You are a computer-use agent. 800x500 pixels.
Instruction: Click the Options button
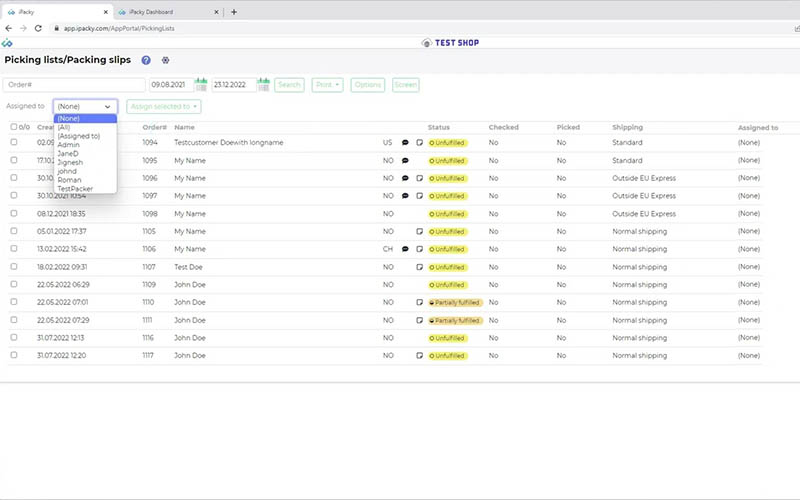tap(368, 85)
